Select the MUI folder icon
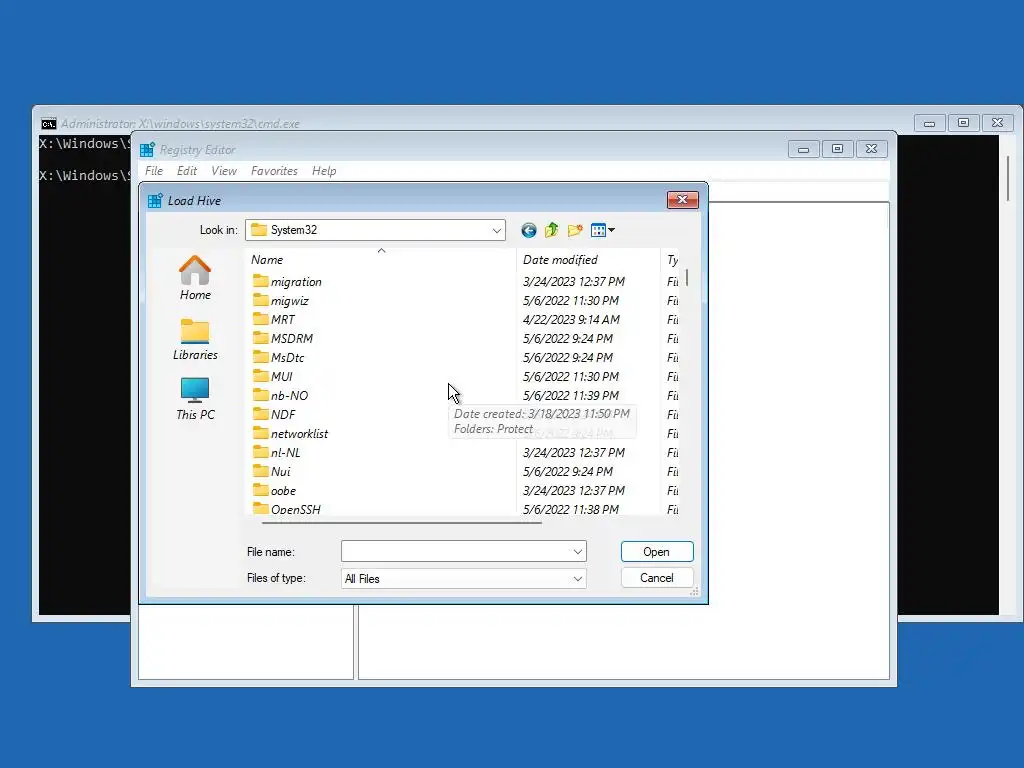This screenshot has width=1024, height=768. pos(260,376)
